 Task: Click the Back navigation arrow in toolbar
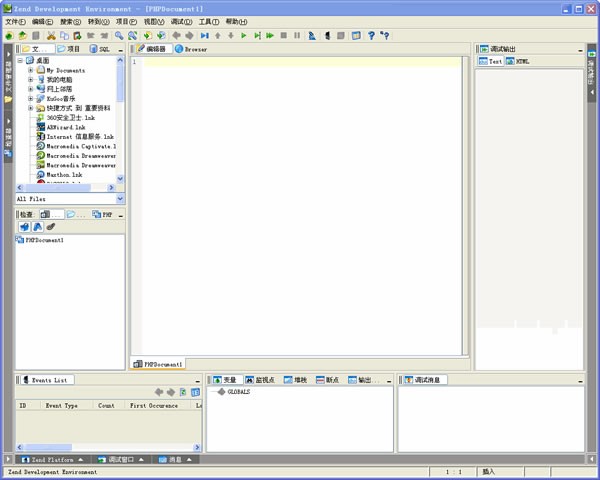pyautogui.click(x=176, y=36)
